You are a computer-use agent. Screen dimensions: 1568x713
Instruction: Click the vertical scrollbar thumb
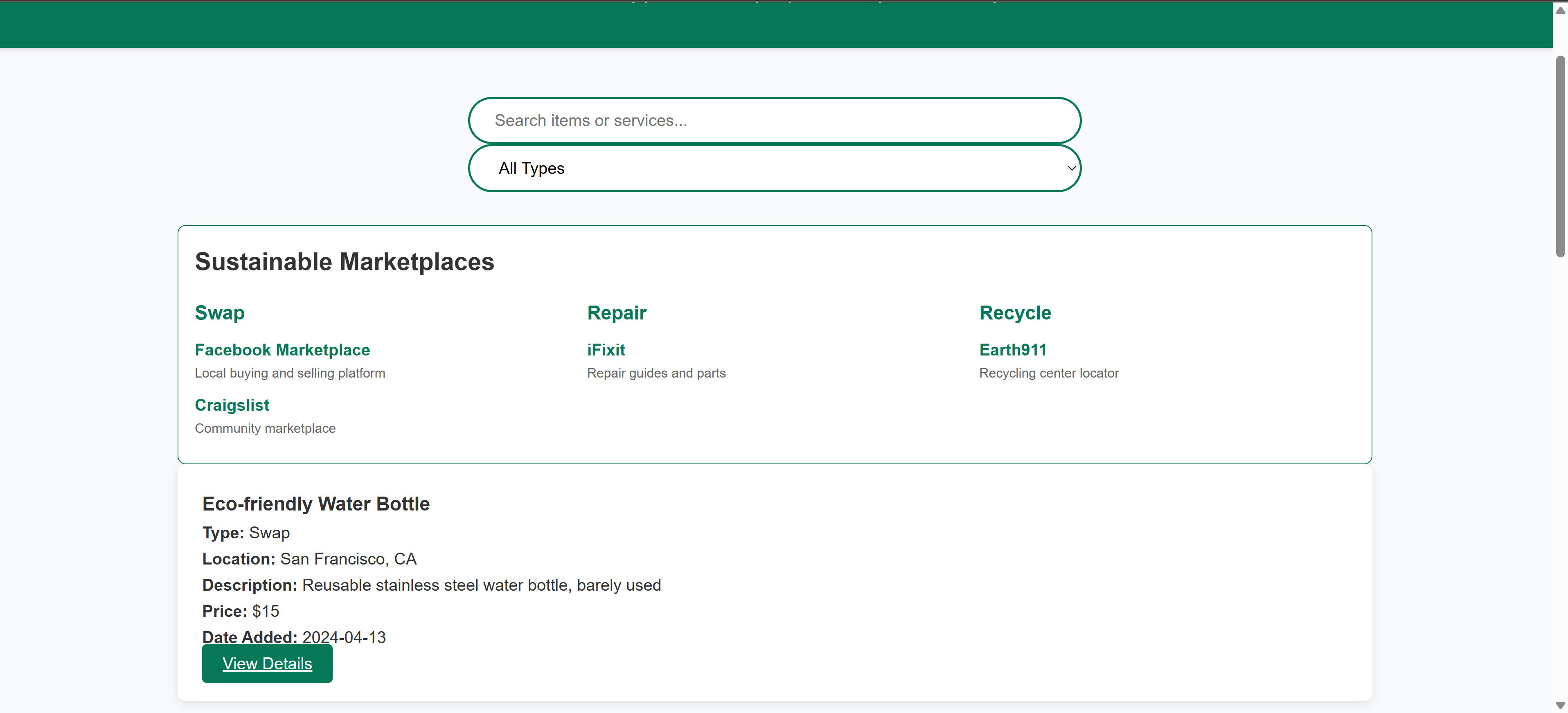coord(1560,156)
